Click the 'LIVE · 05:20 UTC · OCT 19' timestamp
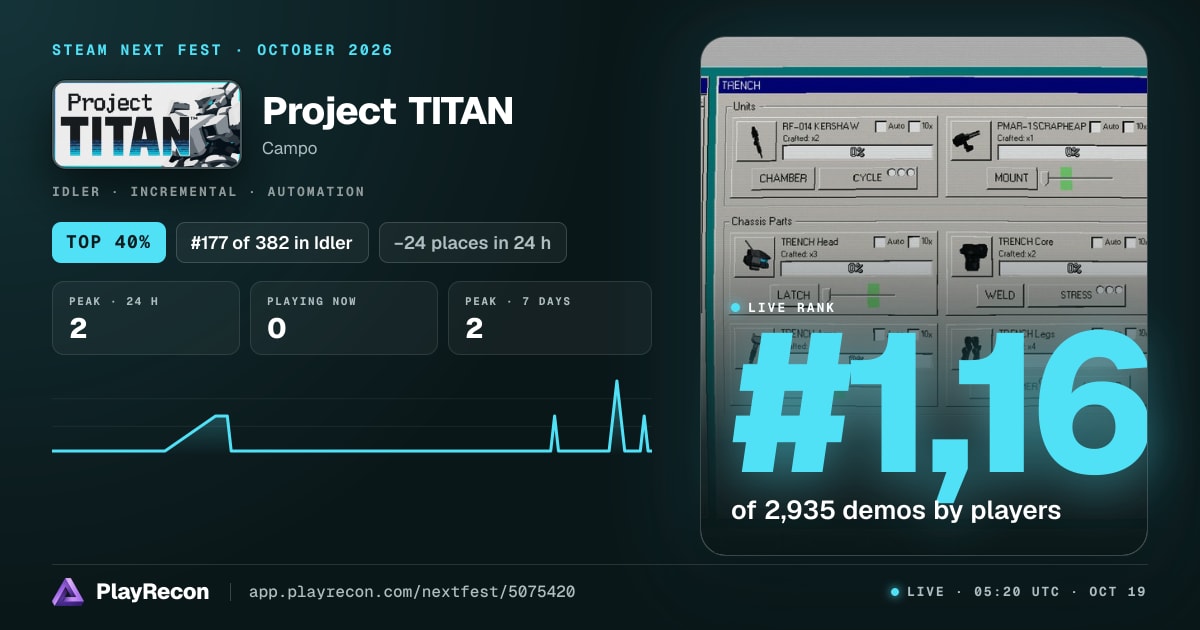 1026,592
